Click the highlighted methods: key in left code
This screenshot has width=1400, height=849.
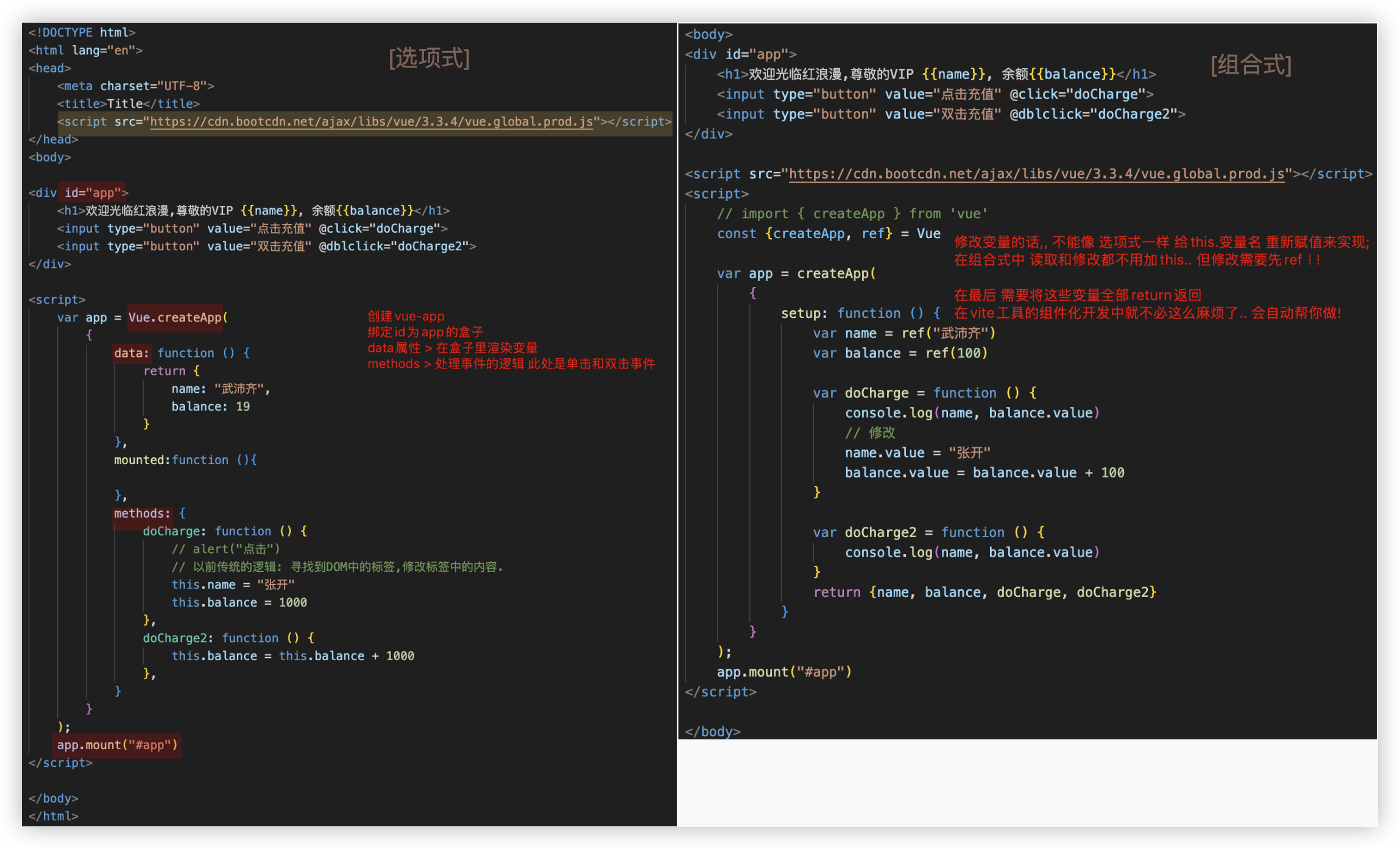[142, 513]
